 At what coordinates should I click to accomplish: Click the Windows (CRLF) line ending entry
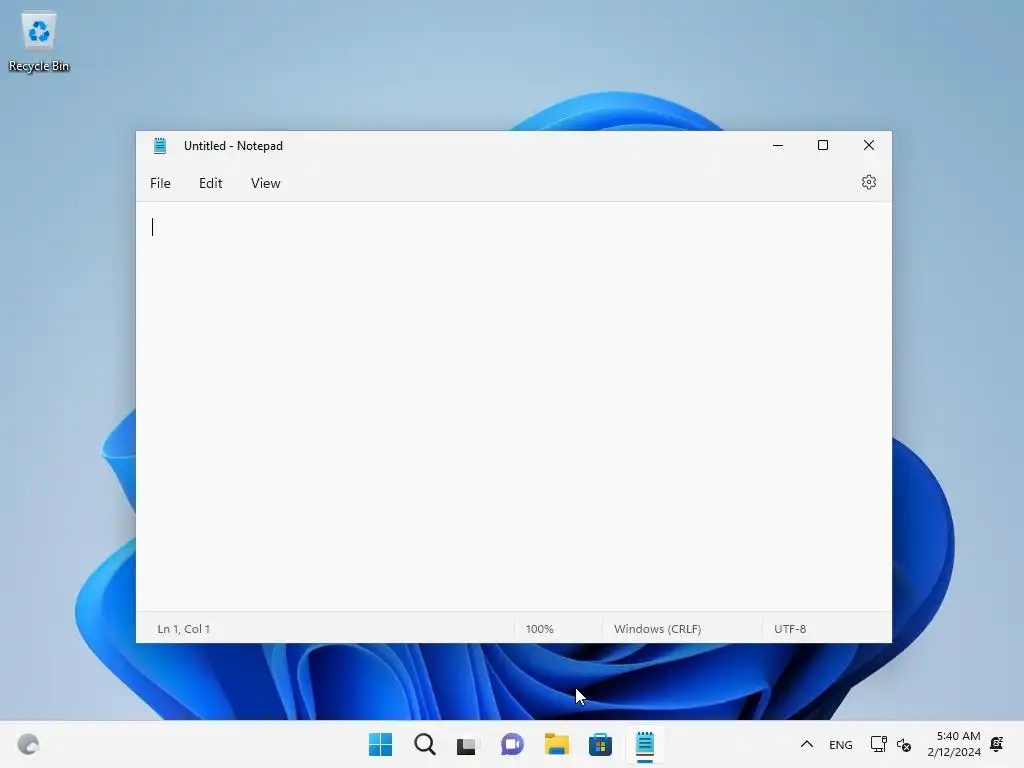[x=657, y=629]
